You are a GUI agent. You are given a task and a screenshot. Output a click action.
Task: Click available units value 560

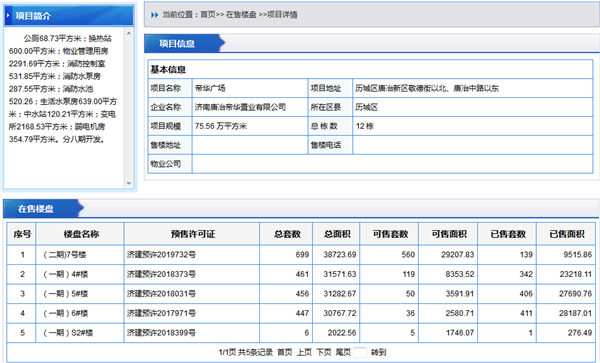click(x=408, y=255)
